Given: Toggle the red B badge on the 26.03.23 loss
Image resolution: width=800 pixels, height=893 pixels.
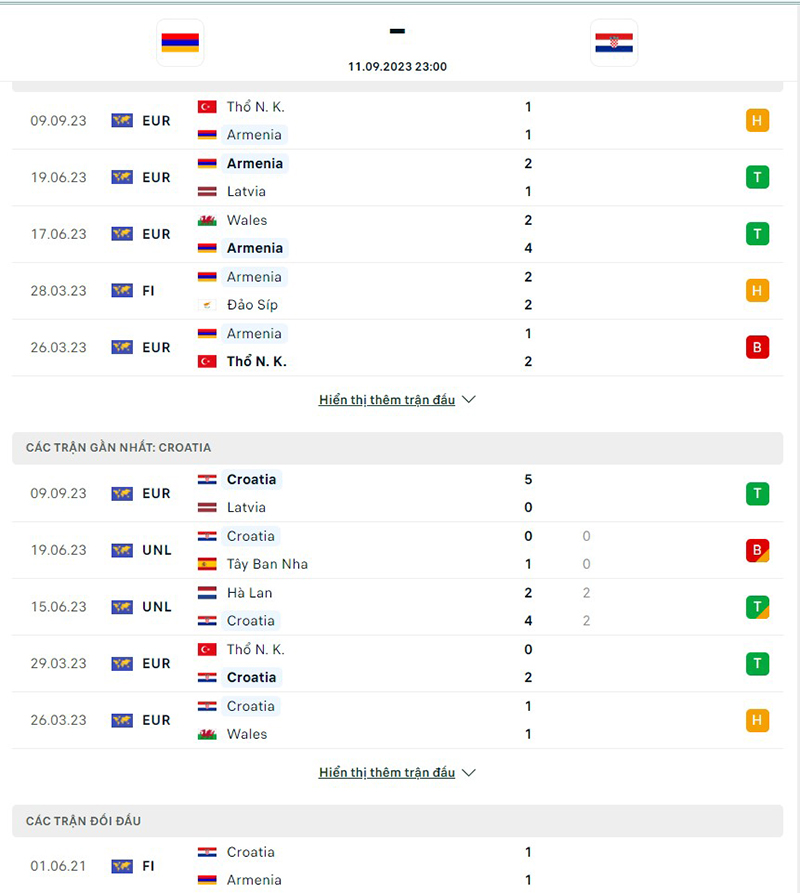Looking at the screenshot, I should 757,347.
